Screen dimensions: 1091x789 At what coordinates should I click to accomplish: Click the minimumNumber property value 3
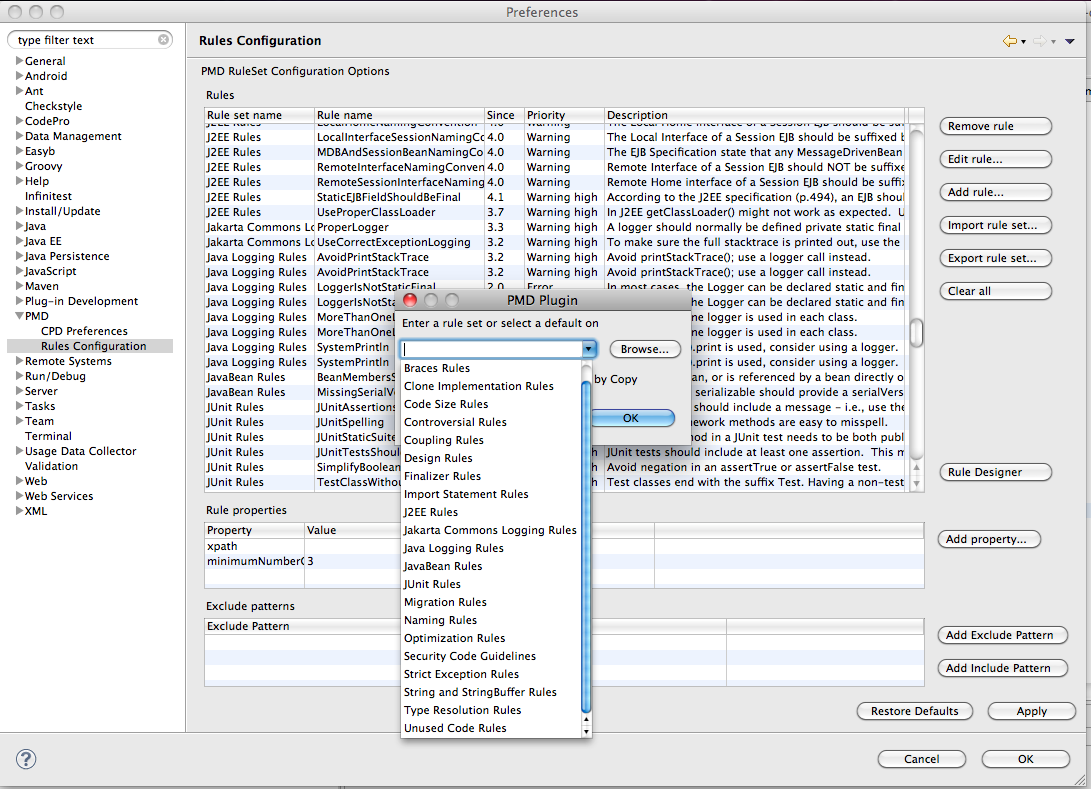tap(310, 561)
